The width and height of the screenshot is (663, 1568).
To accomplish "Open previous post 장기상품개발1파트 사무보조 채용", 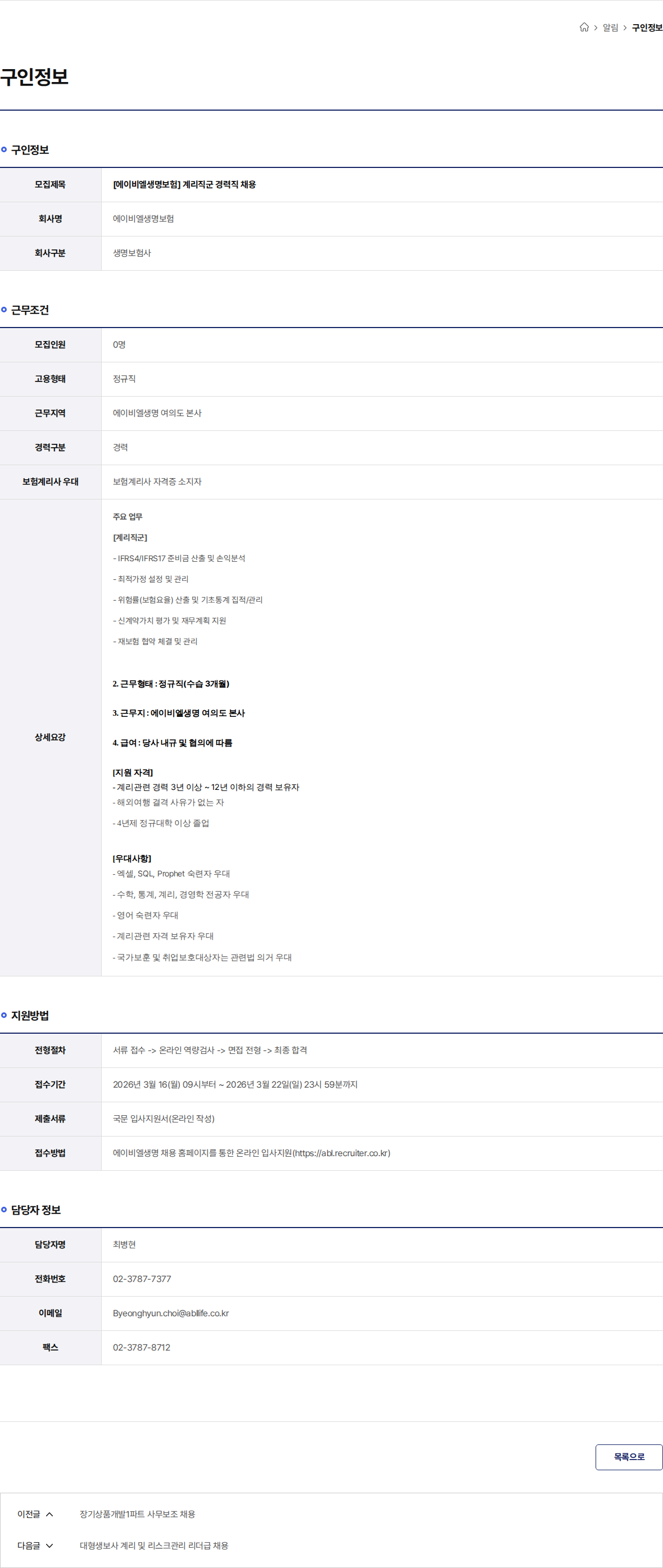I will click(x=138, y=1514).
